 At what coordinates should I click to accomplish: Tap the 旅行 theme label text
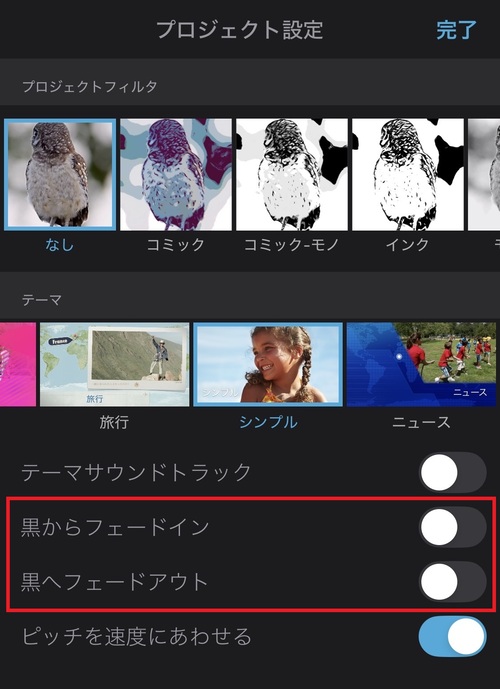114,422
